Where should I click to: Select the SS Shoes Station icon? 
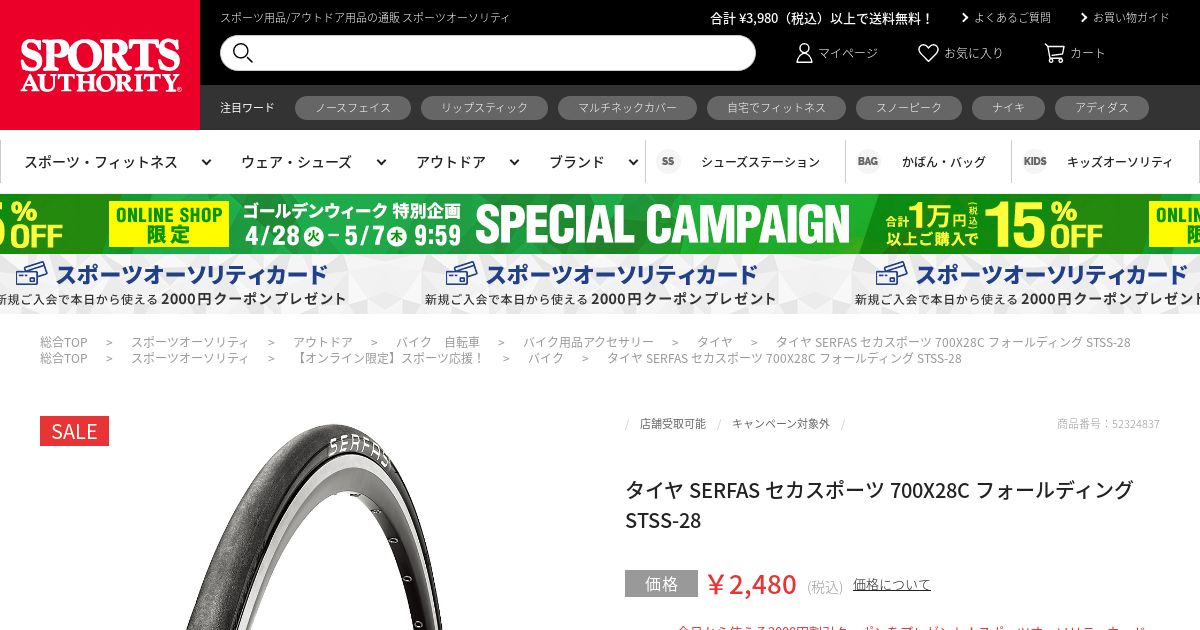668,161
